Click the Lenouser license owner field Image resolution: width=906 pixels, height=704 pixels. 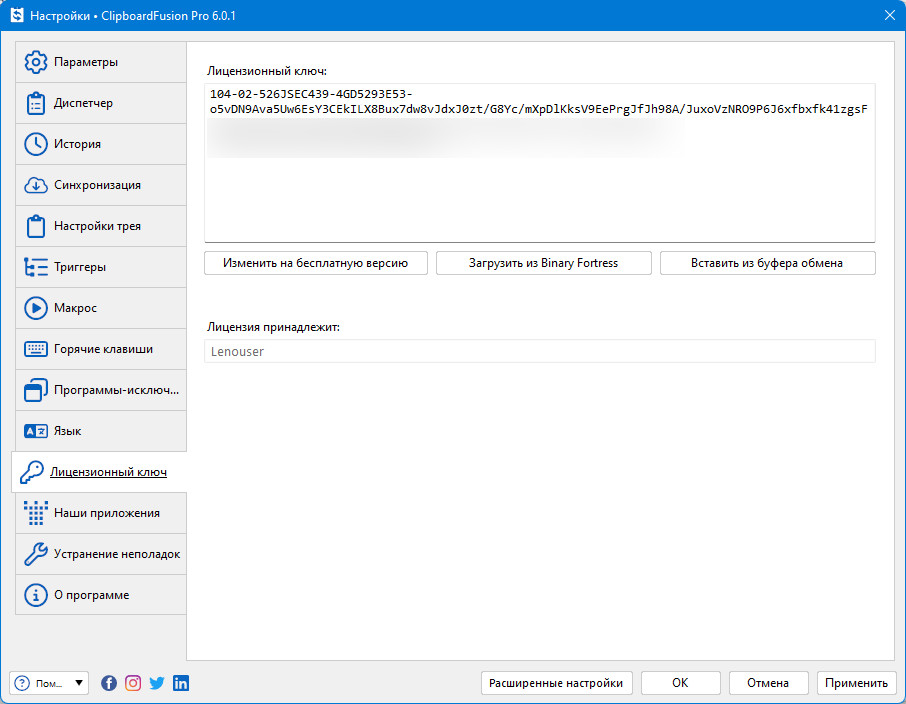coord(540,351)
